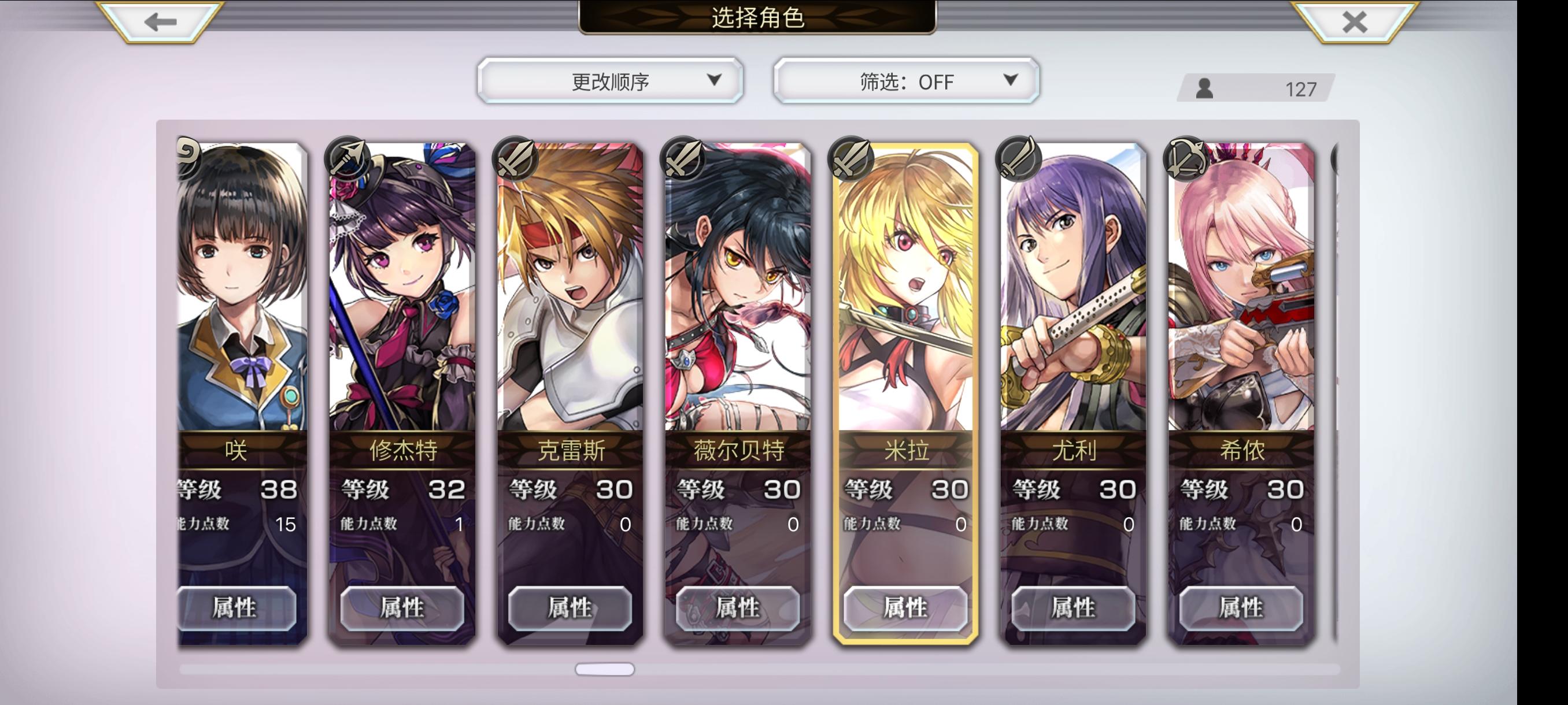Image resolution: width=1568 pixels, height=705 pixels.
Task: Open 属性 for 米拉
Action: (x=905, y=608)
